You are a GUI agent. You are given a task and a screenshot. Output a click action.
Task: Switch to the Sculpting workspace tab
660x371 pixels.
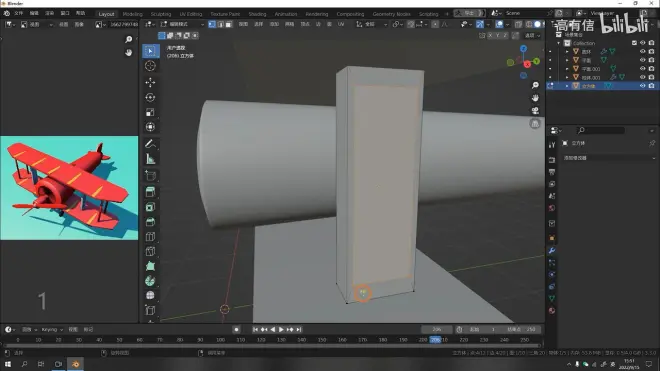(x=161, y=14)
